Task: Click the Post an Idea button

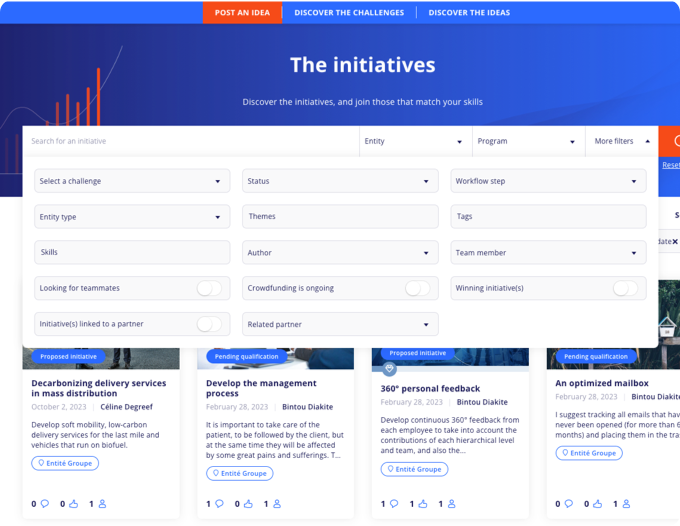Action: [241, 13]
